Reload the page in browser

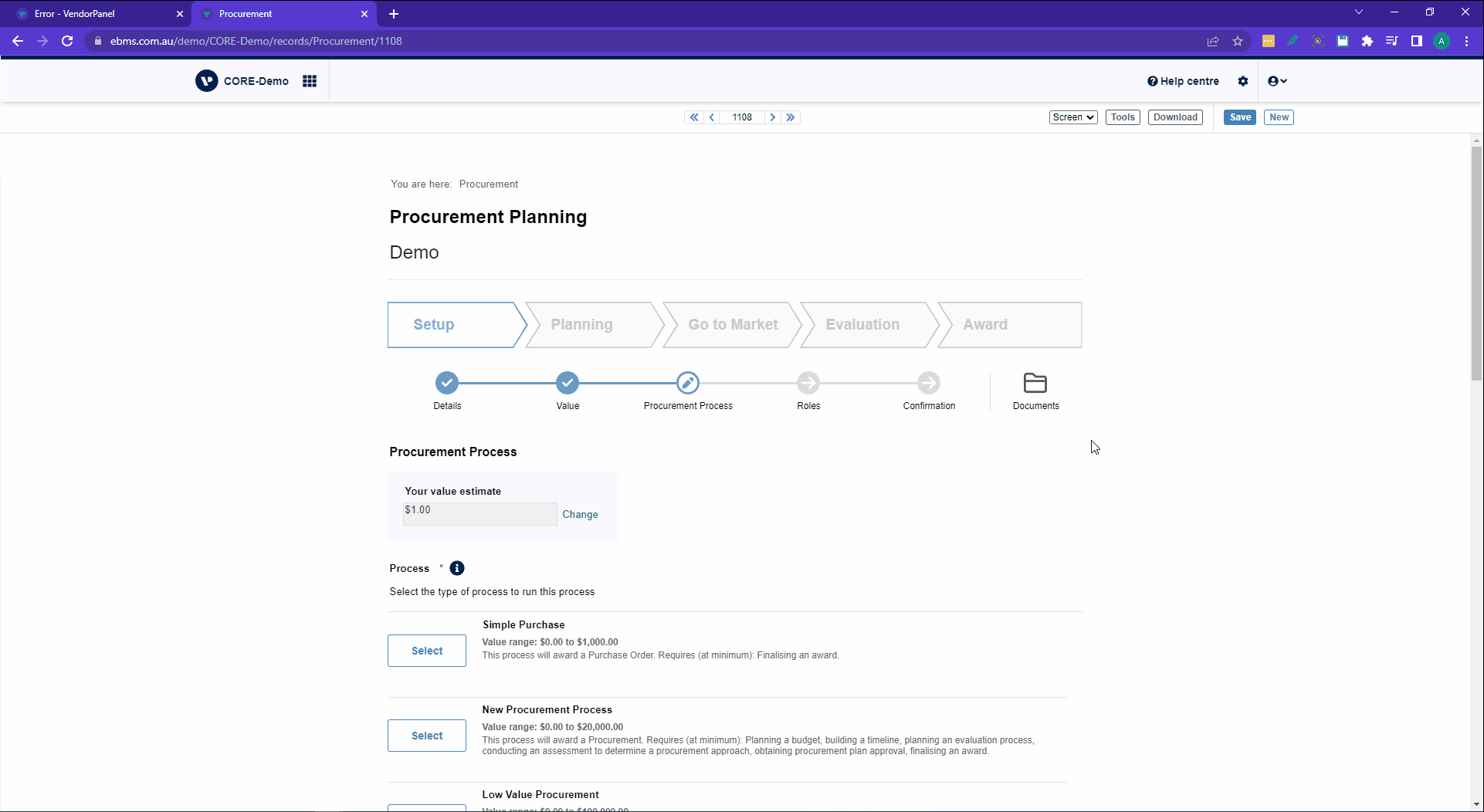(x=67, y=41)
